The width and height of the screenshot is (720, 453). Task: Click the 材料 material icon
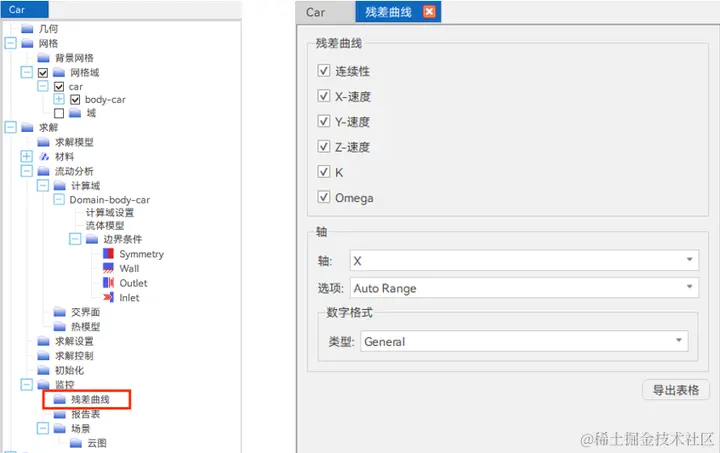[44, 157]
